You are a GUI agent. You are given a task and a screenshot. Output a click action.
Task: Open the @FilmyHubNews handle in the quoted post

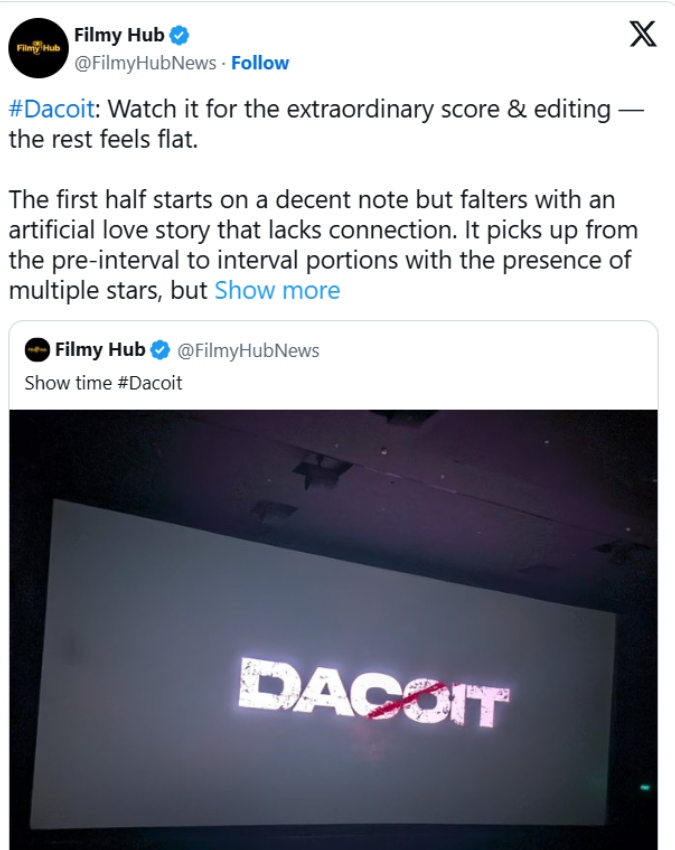[x=248, y=350]
